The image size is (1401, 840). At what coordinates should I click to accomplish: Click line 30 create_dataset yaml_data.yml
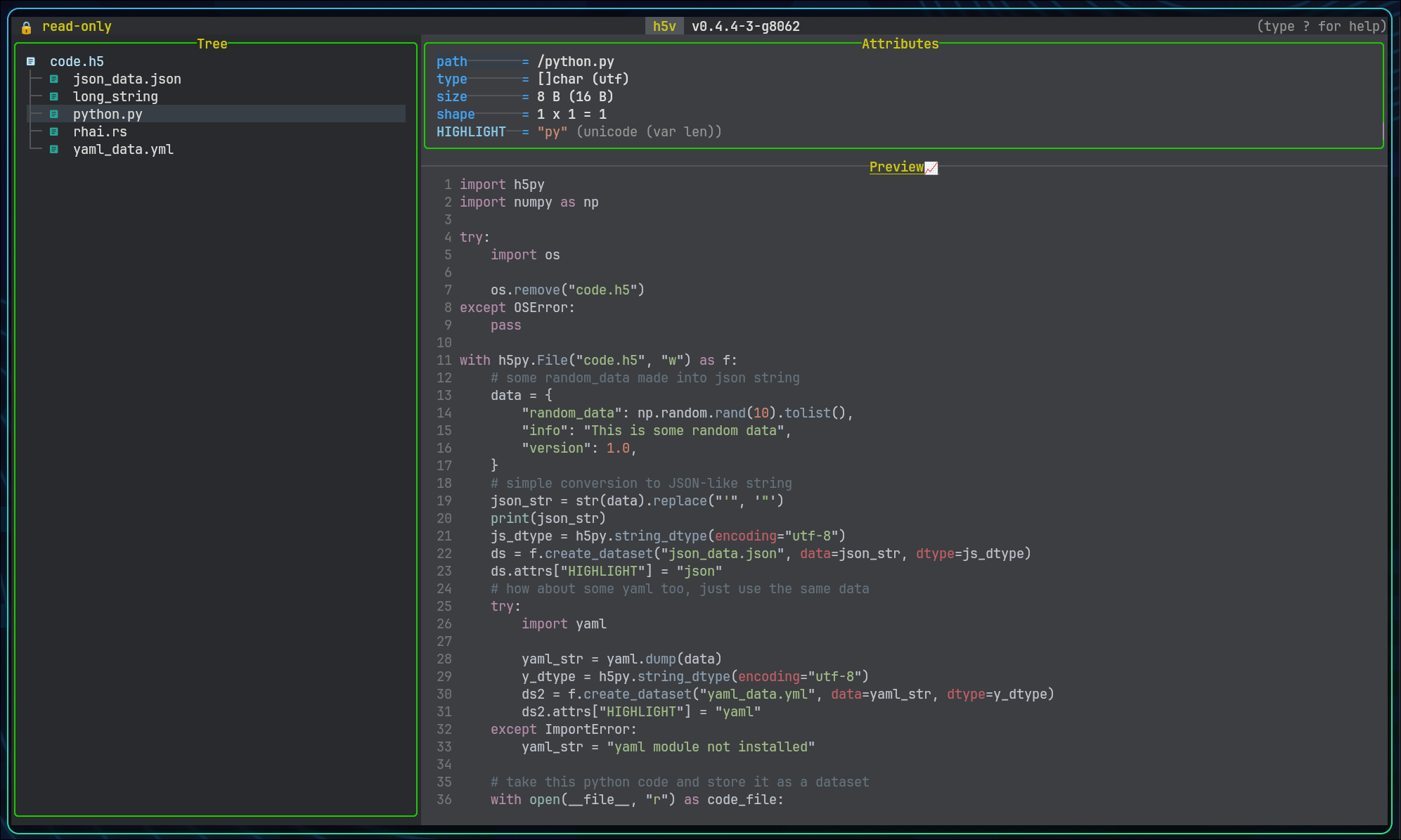tap(788, 694)
